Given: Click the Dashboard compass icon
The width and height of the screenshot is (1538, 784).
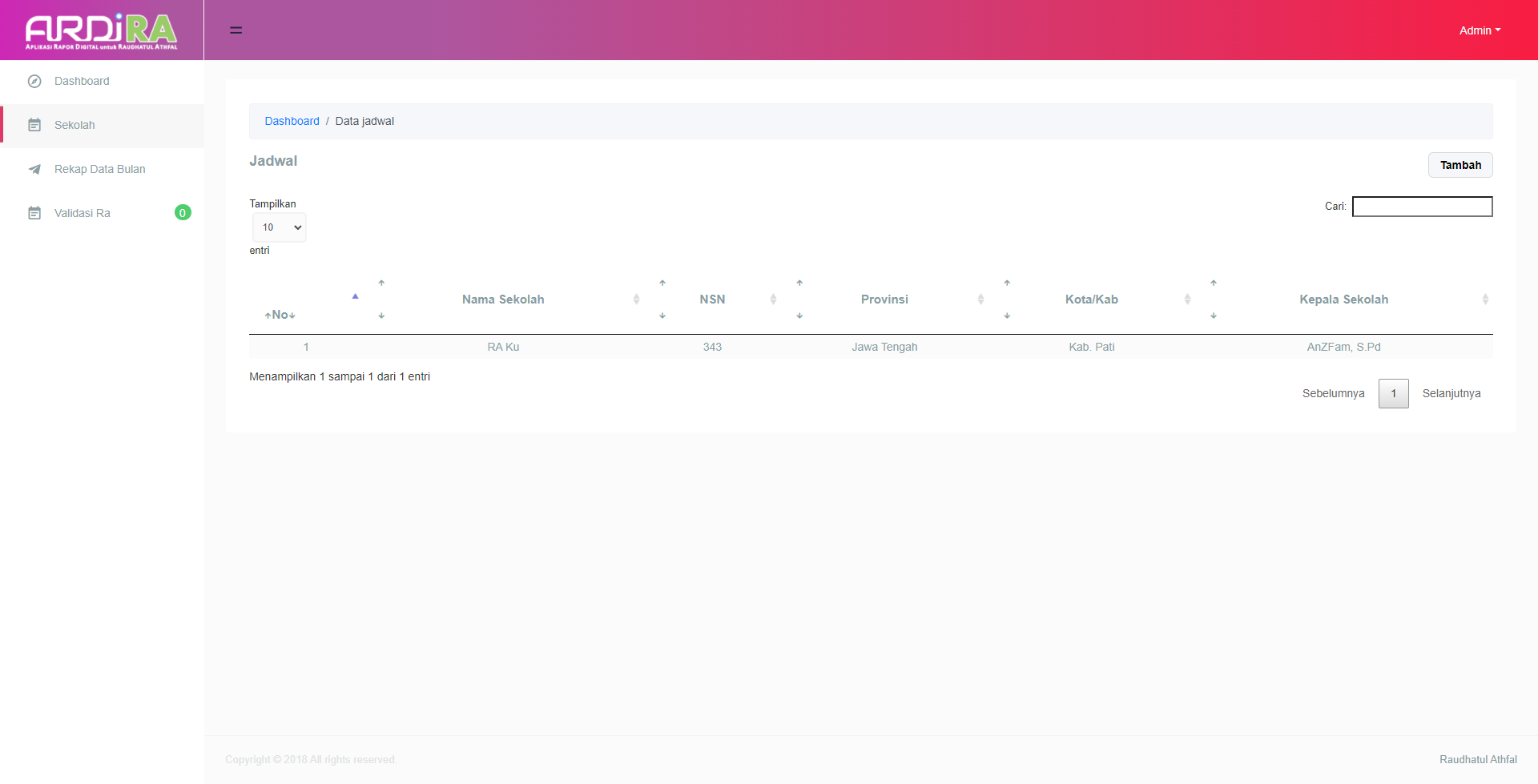Looking at the screenshot, I should pos(34,81).
